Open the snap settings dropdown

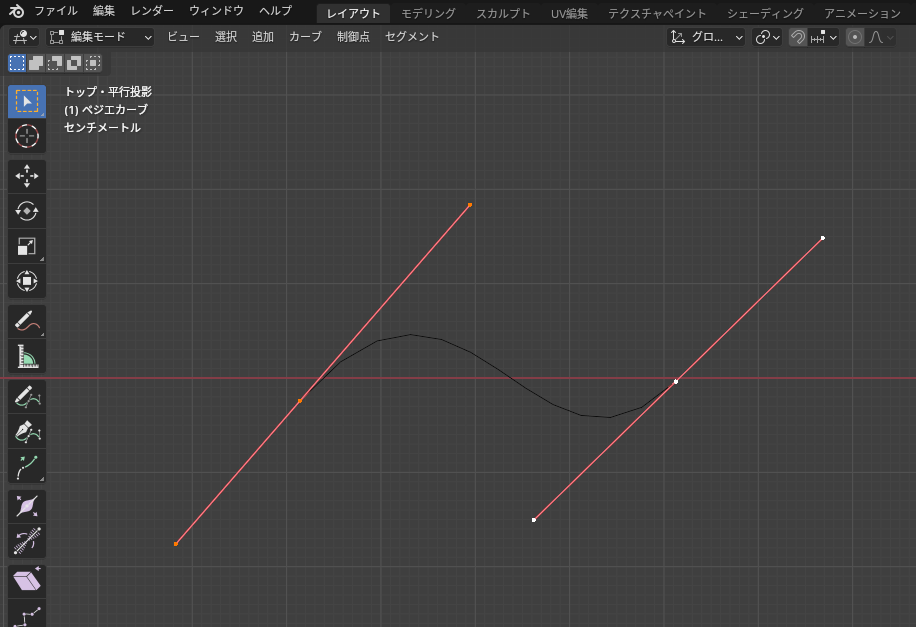[824, 37]
